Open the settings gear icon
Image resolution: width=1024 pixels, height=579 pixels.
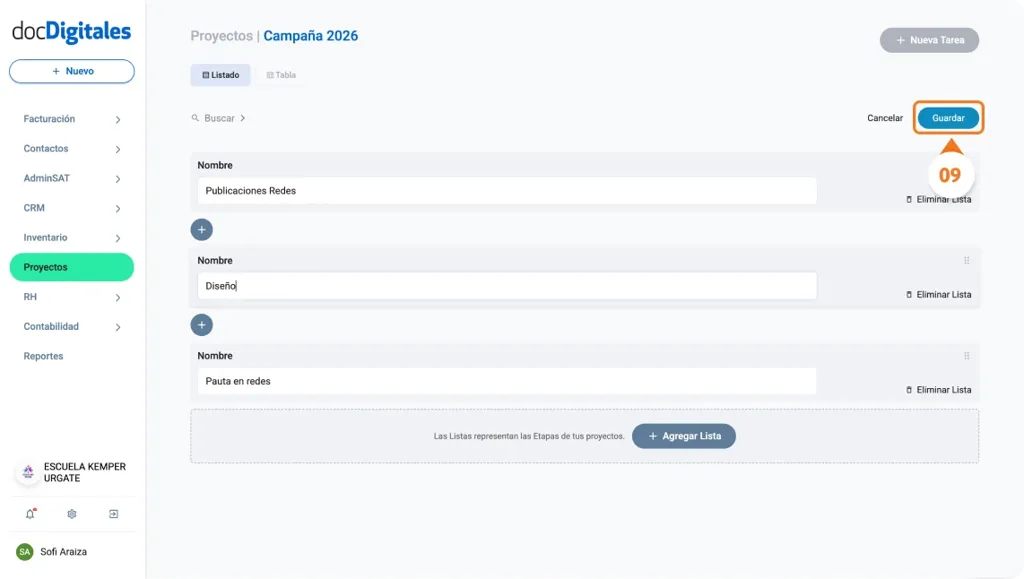(x=71, y=514)
